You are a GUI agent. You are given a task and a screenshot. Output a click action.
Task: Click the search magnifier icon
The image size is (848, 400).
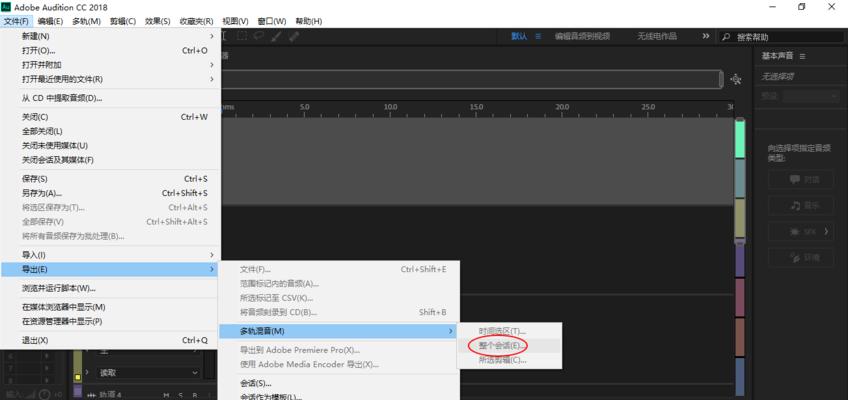[726, 37]
